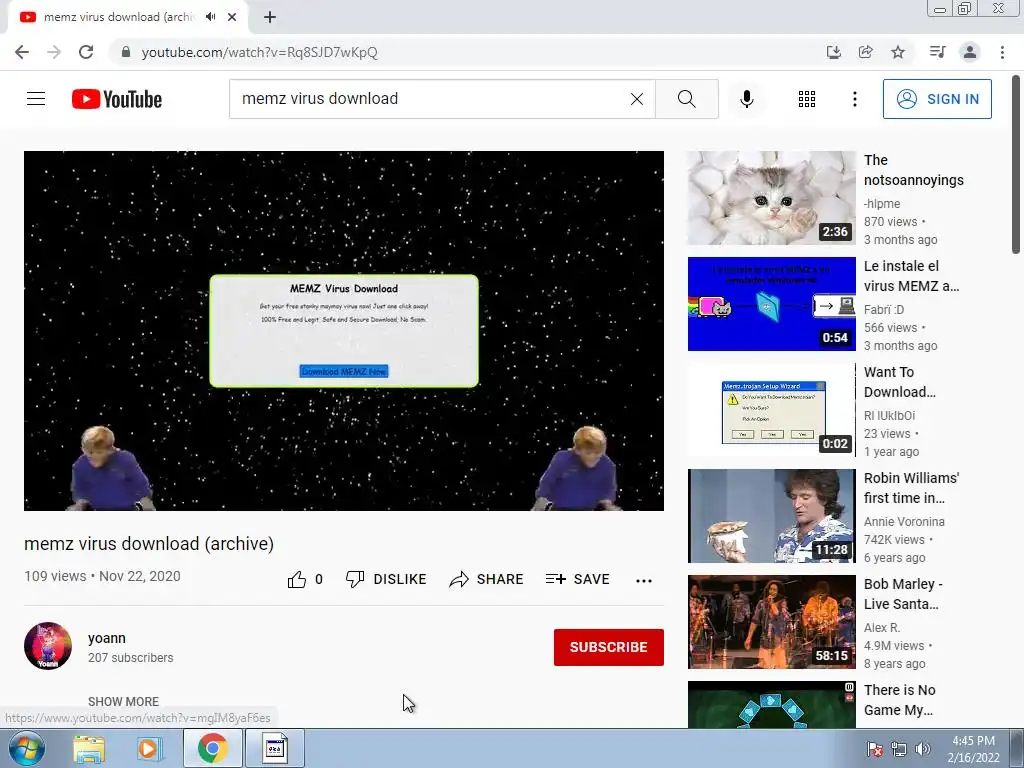Open the Windows Start button
This screenshot has width=1024, height=768.
tap(27, 748)
